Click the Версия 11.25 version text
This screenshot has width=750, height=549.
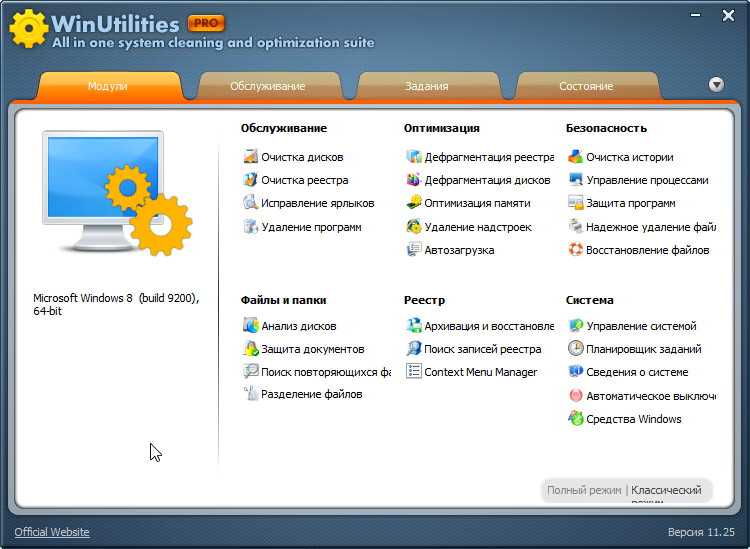point(701,532)
